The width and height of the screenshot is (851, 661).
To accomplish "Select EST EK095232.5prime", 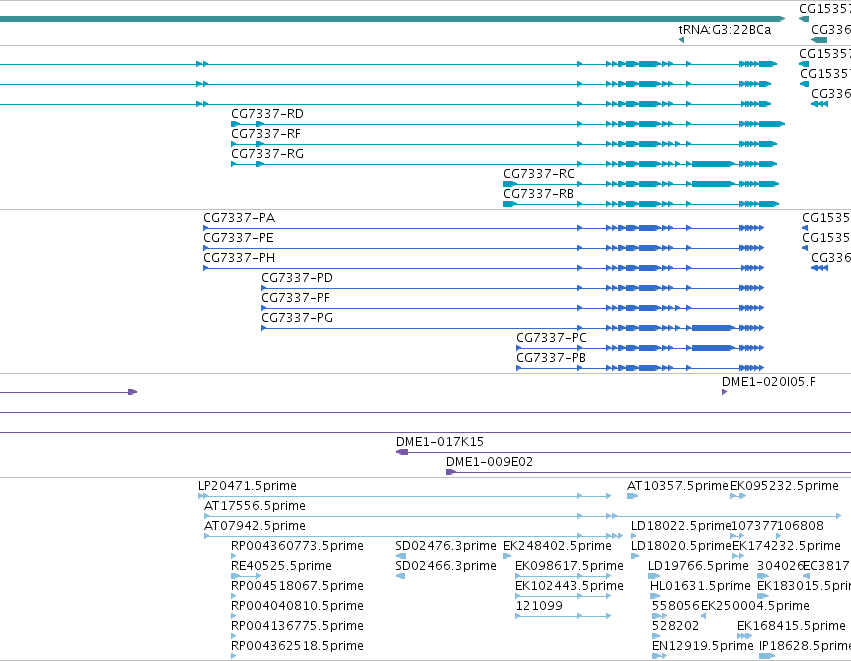I will [784, 486].
